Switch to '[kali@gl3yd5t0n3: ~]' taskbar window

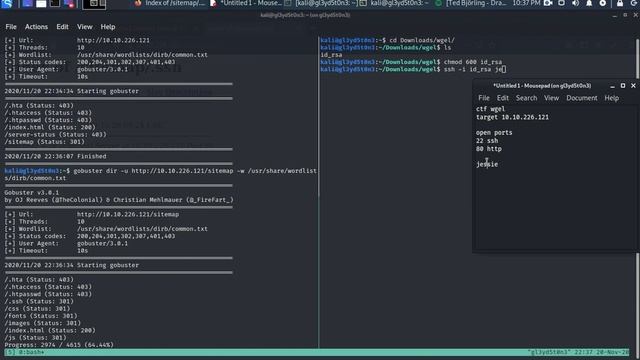(x=321, y=3)
